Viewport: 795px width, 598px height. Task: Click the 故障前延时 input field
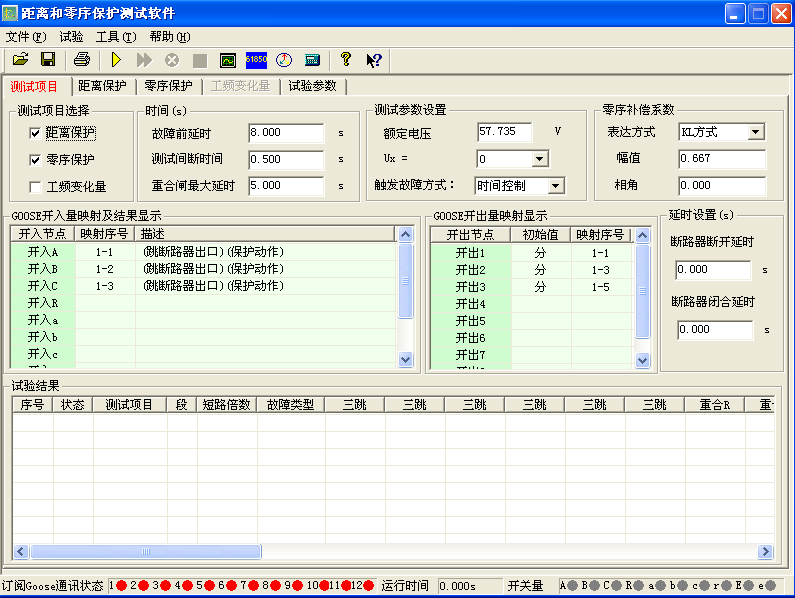(x=286, y=132)
